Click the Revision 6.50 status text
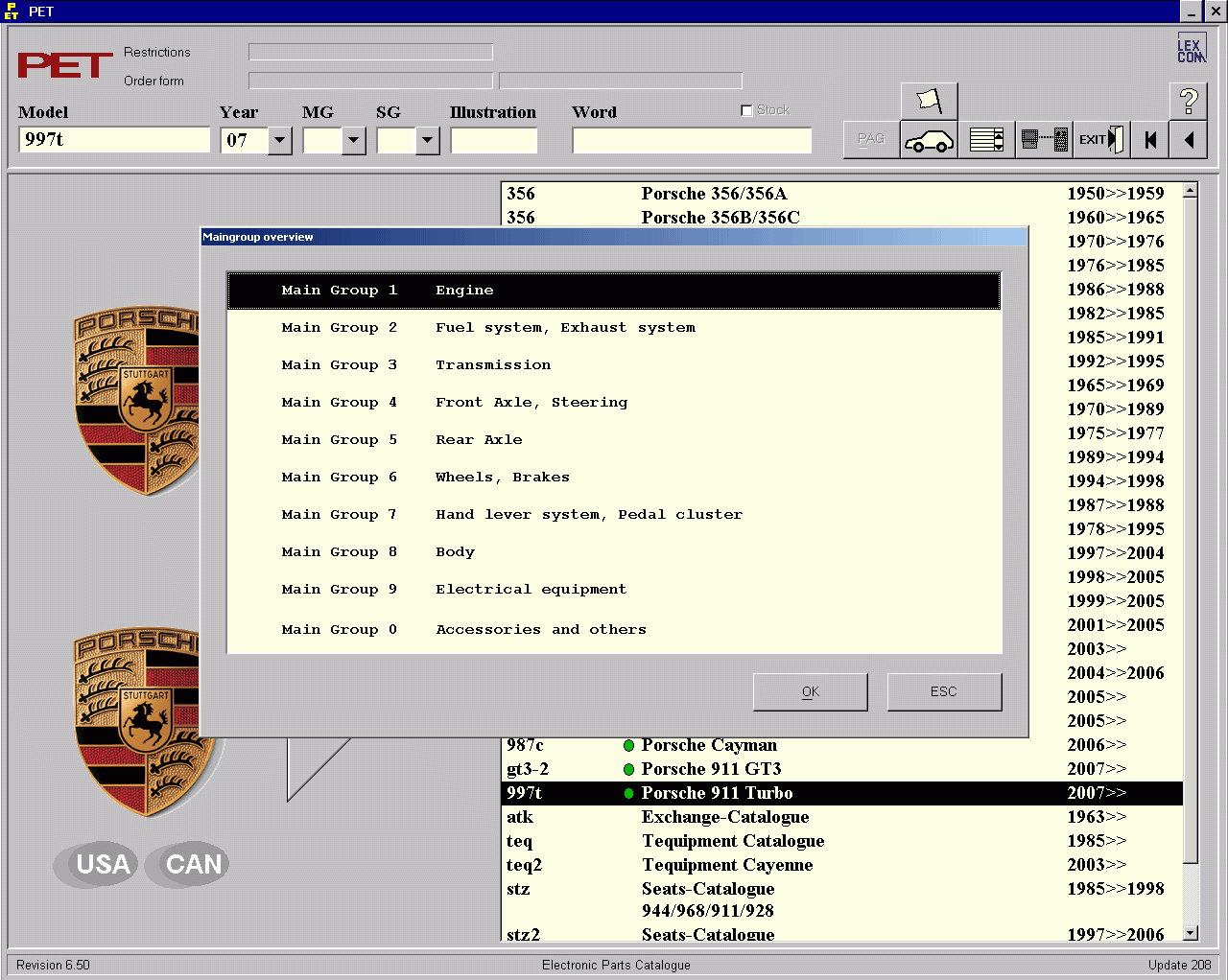The width and height of the screenshot is (1228, 980). point(54,965)
